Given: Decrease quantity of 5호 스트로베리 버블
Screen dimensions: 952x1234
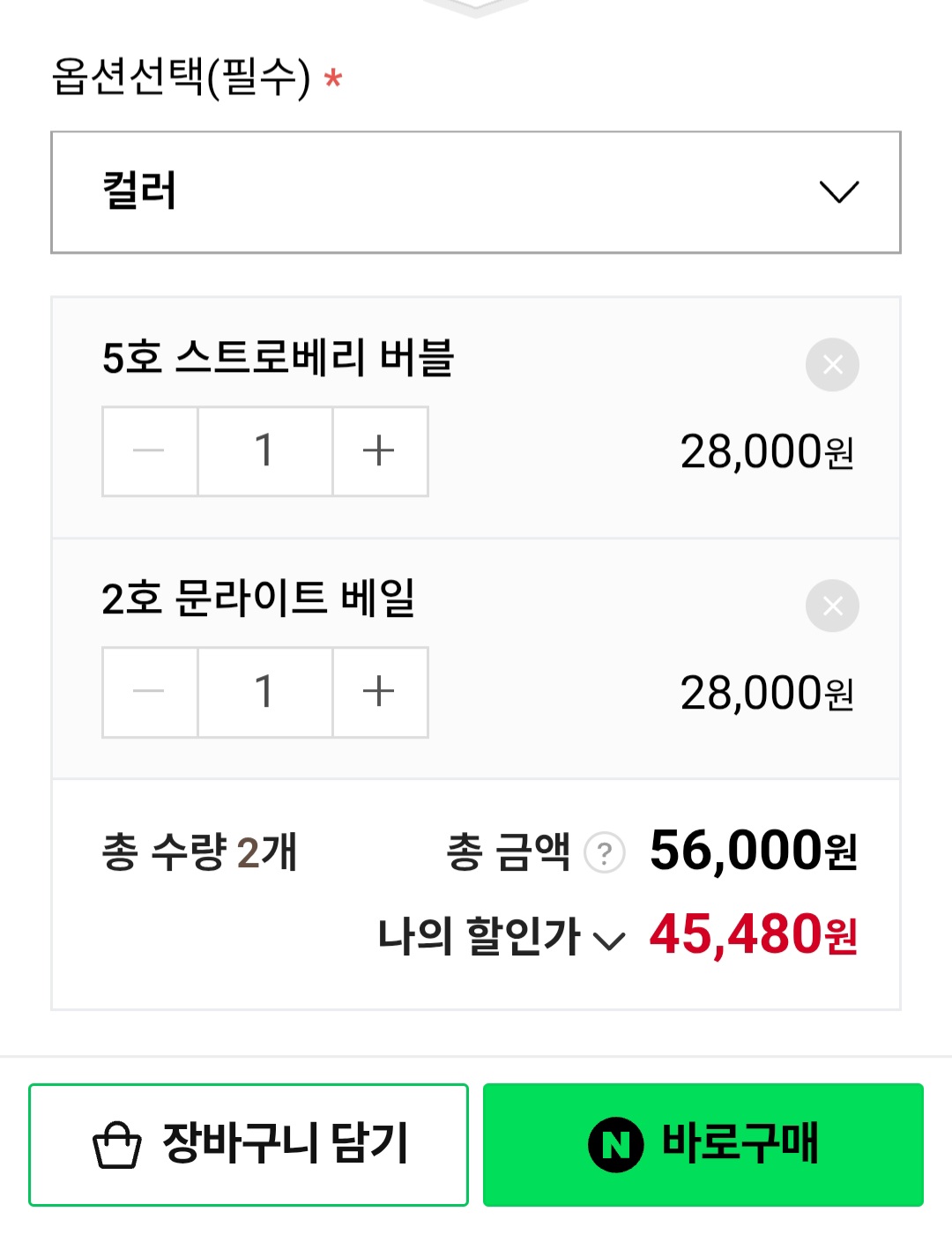Looking at the screenshot, I should [149, 451].
